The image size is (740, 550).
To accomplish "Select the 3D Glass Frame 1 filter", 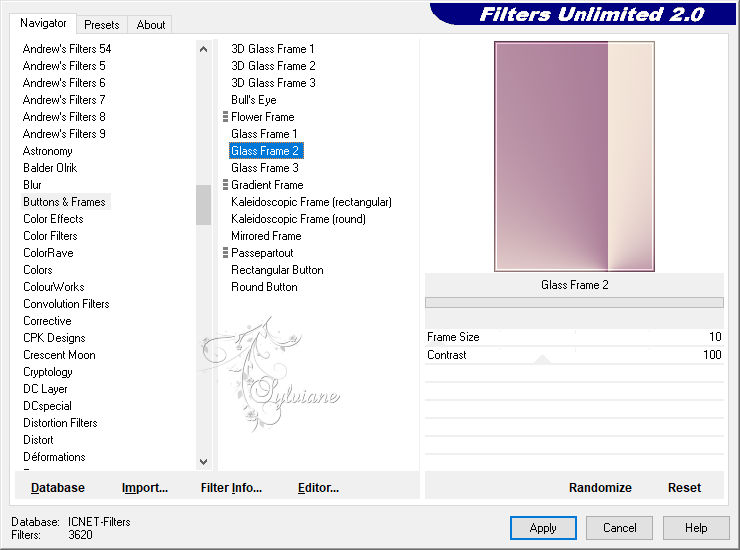I will [x=273, y=49].
